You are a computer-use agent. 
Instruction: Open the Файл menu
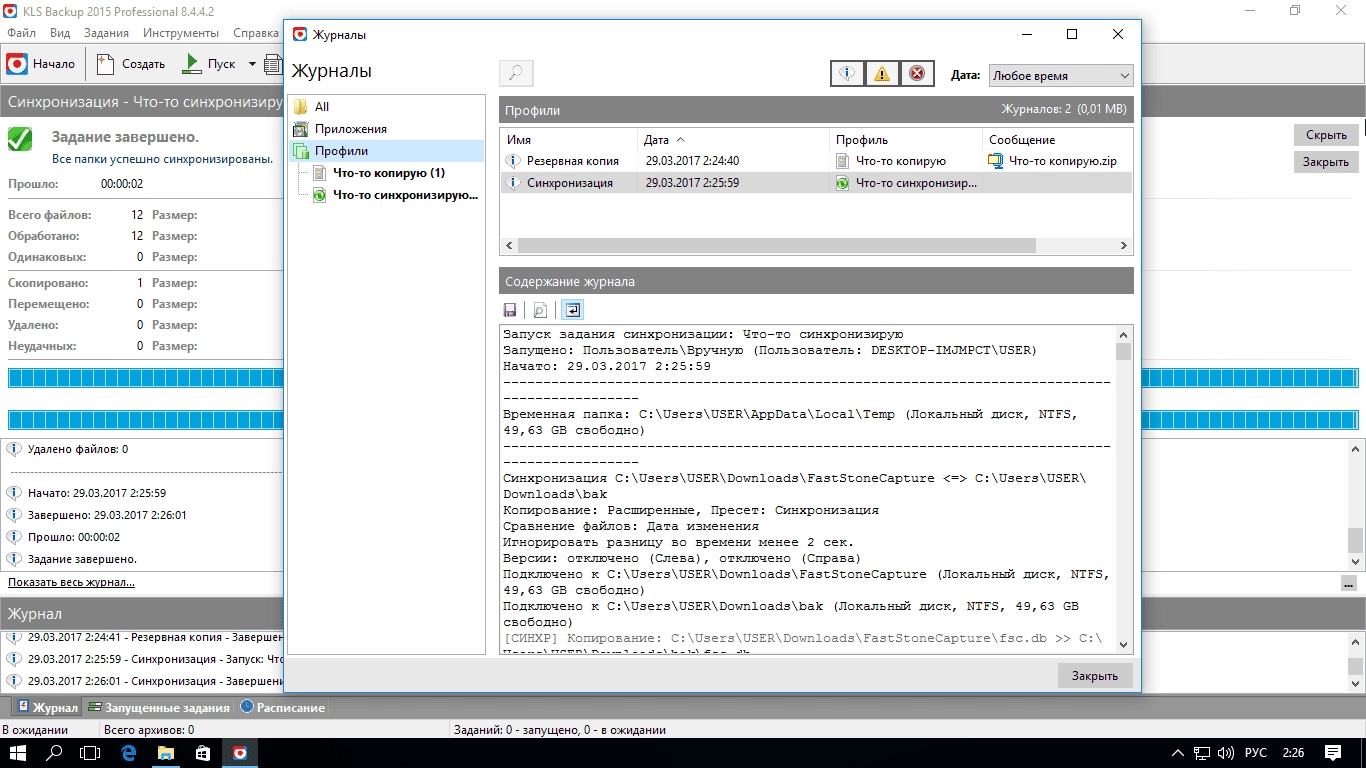(x=21, y=33)
